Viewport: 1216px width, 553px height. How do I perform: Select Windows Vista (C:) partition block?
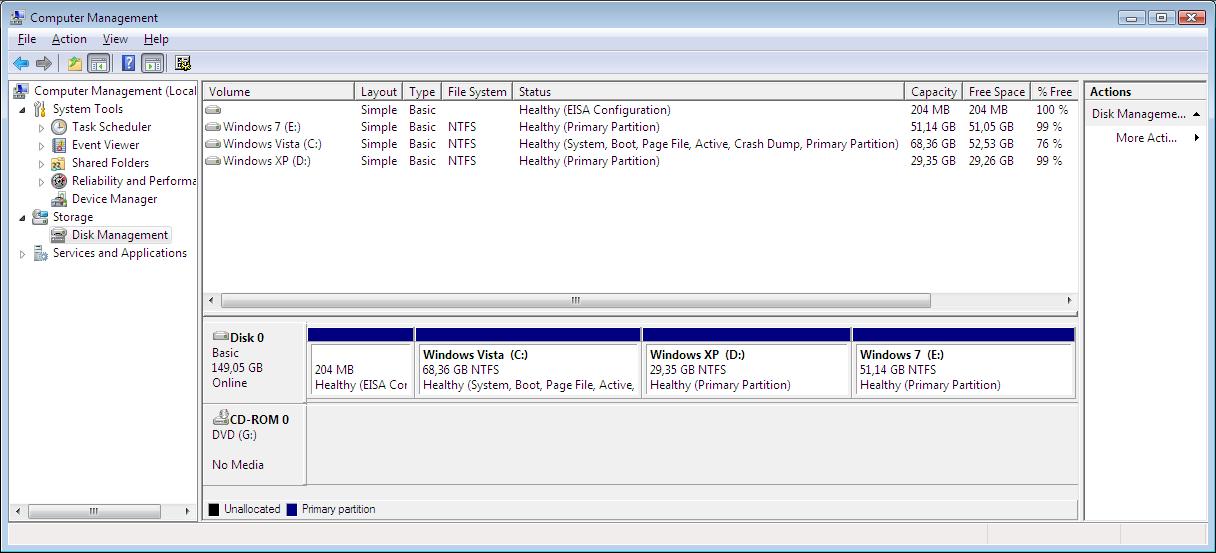[528, 362]
